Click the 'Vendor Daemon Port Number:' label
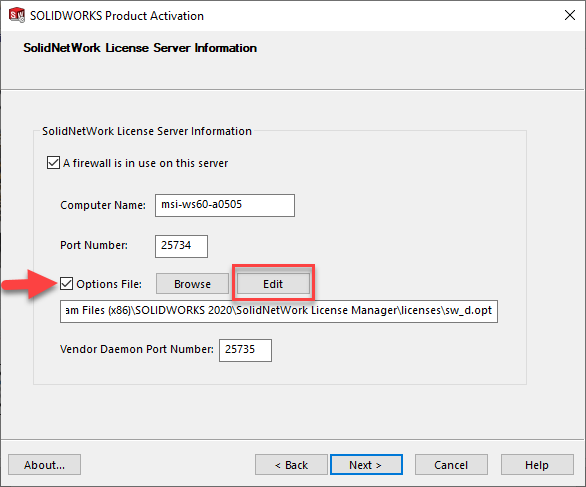 tap(137, 349)
